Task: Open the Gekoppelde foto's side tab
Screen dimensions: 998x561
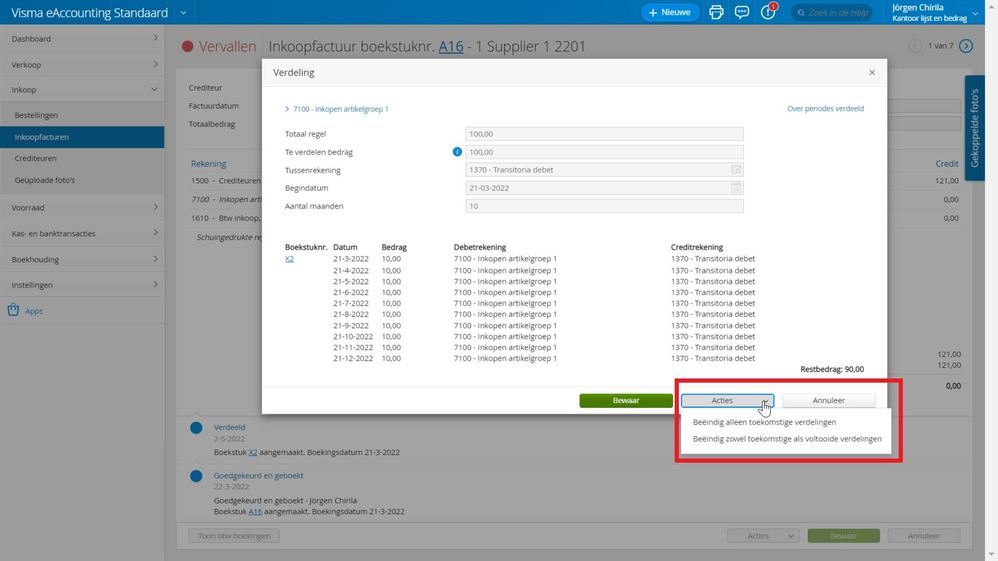Action: 974,128
